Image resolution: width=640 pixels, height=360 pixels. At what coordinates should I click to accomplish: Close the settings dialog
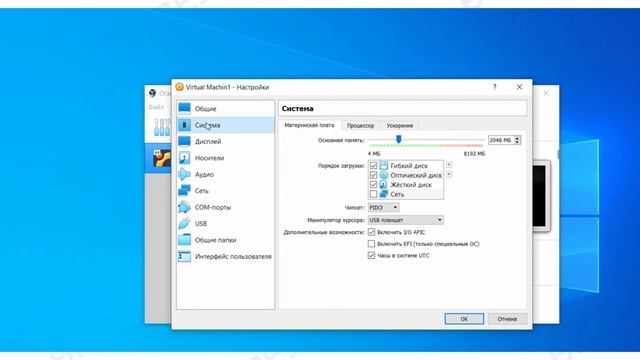click(x=519, y=87)
